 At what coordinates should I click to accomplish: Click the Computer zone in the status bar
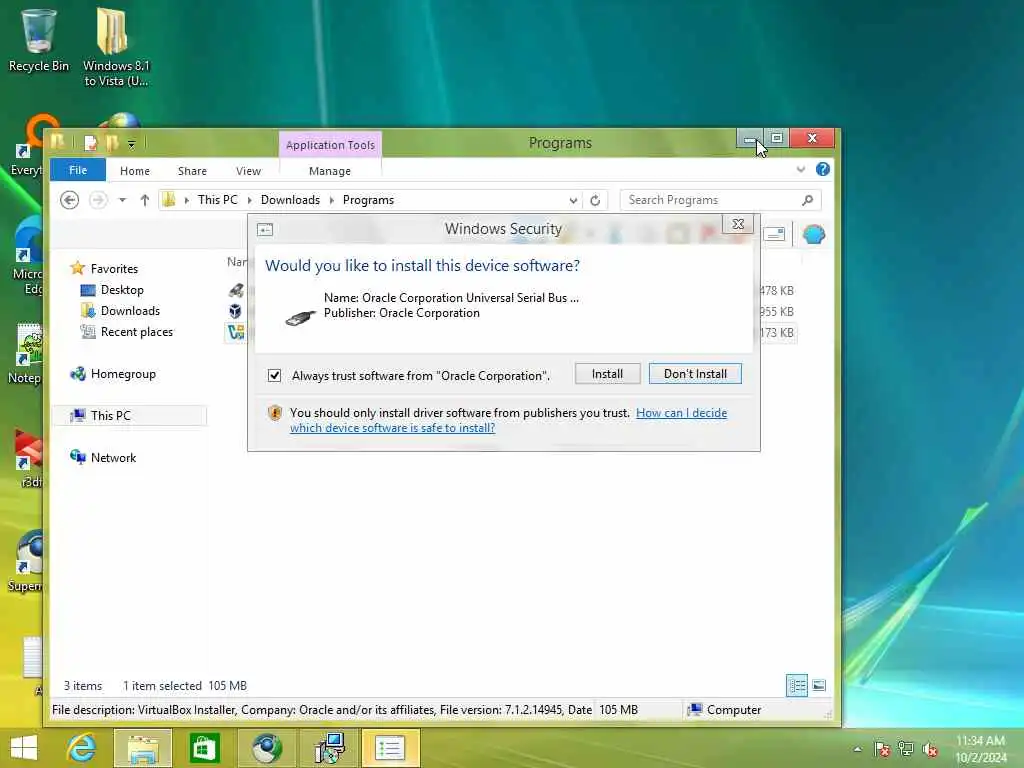725,710
